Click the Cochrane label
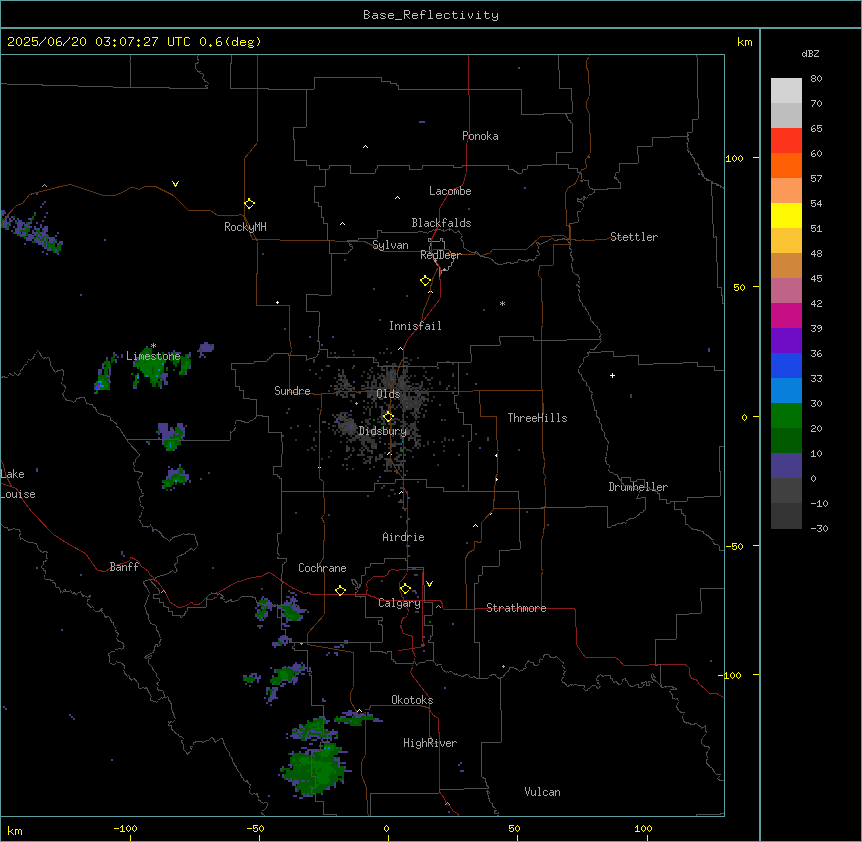This screenshot has height=842, width=862. click(x=322, y=568)
